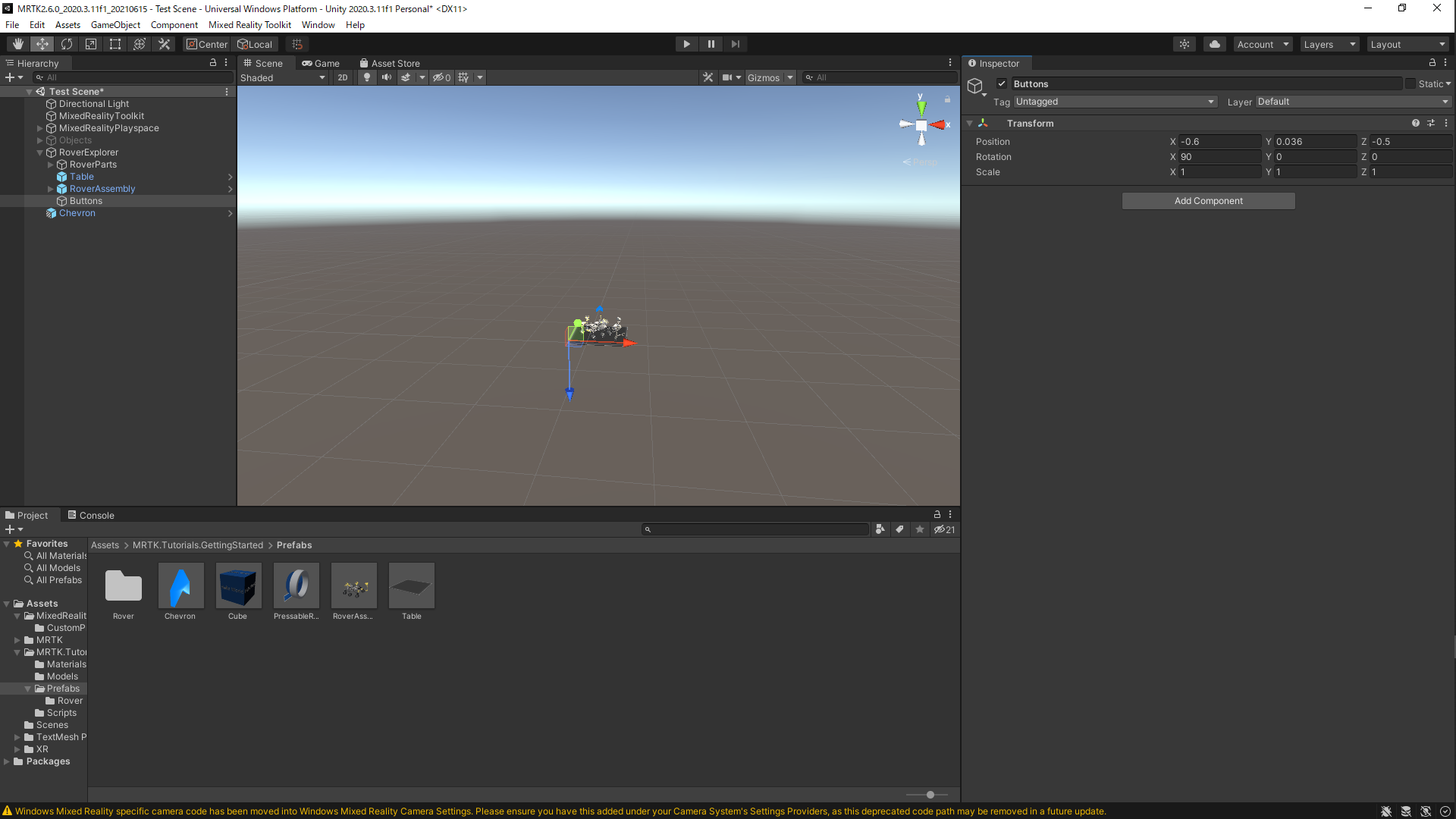Select the Rotate tool
The image size is (1456, 819).
67,44
